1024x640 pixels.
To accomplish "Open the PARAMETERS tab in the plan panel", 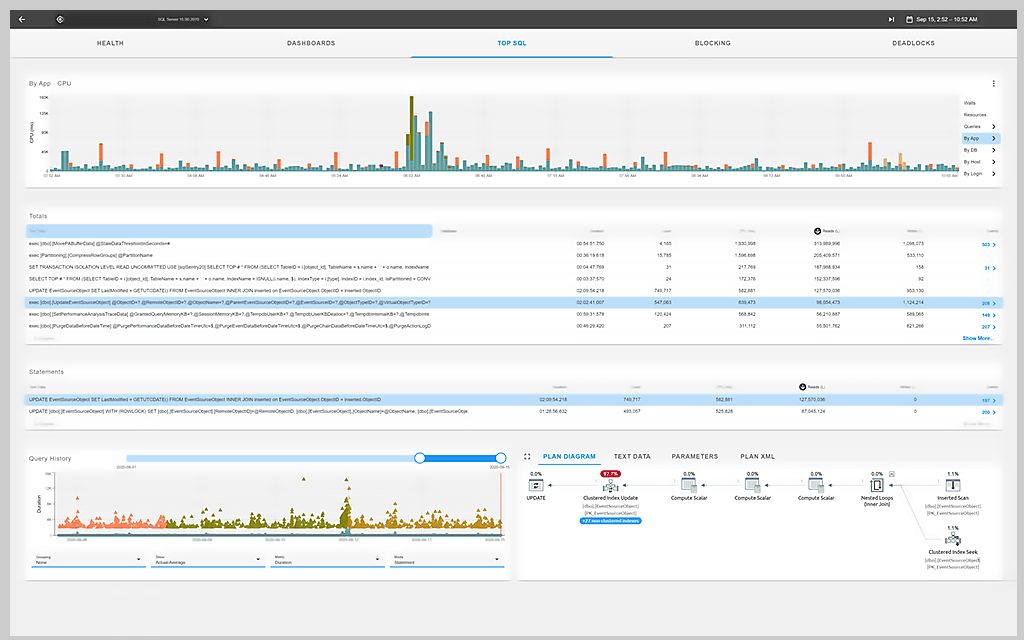I will point(695,456).
